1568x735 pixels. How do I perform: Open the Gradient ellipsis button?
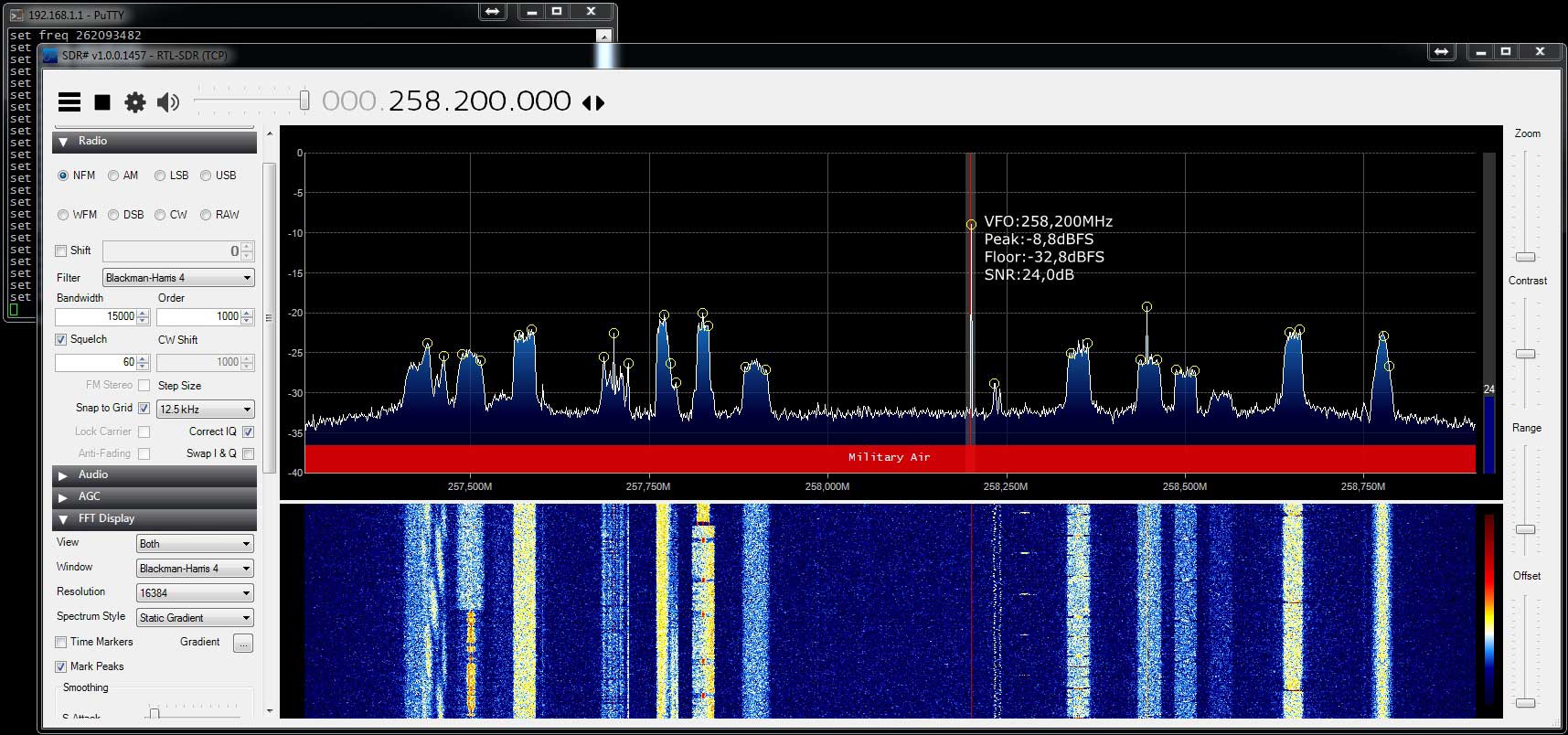(242, 643)
